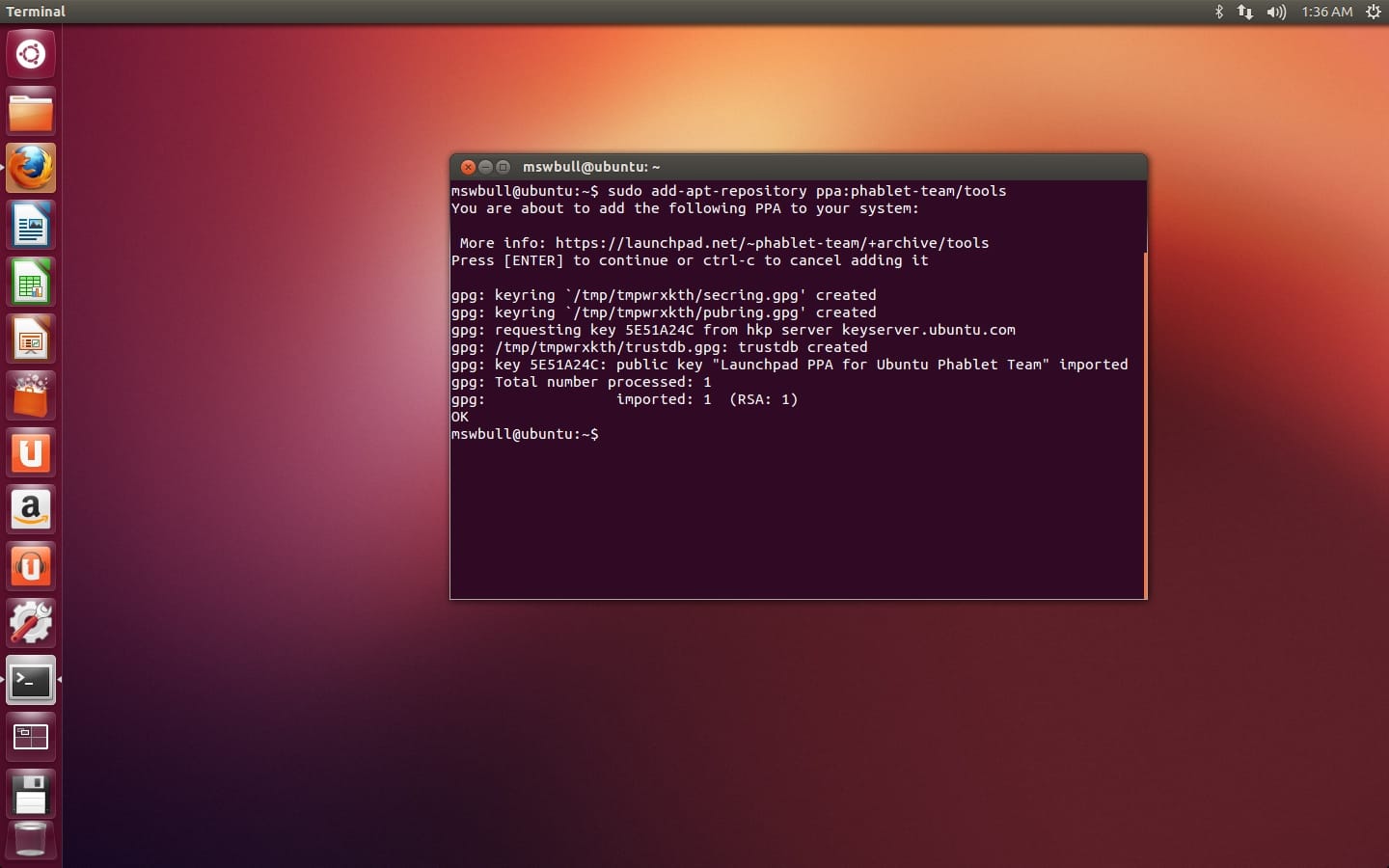The height and width of the screenshot is (868, 1389).
Task: Open the Ubuntu One Music store icon
Action: coord(31,567)
